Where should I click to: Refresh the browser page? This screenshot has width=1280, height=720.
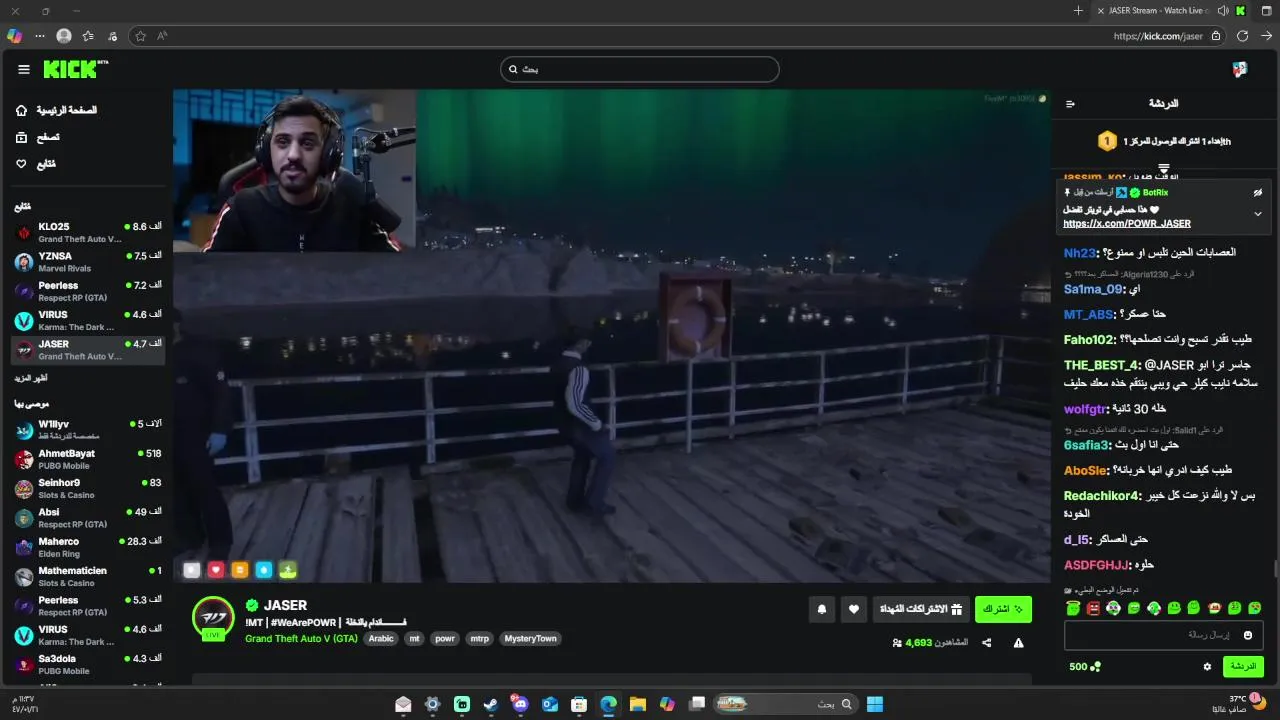pyautogui.click(x=1242, y=36)
